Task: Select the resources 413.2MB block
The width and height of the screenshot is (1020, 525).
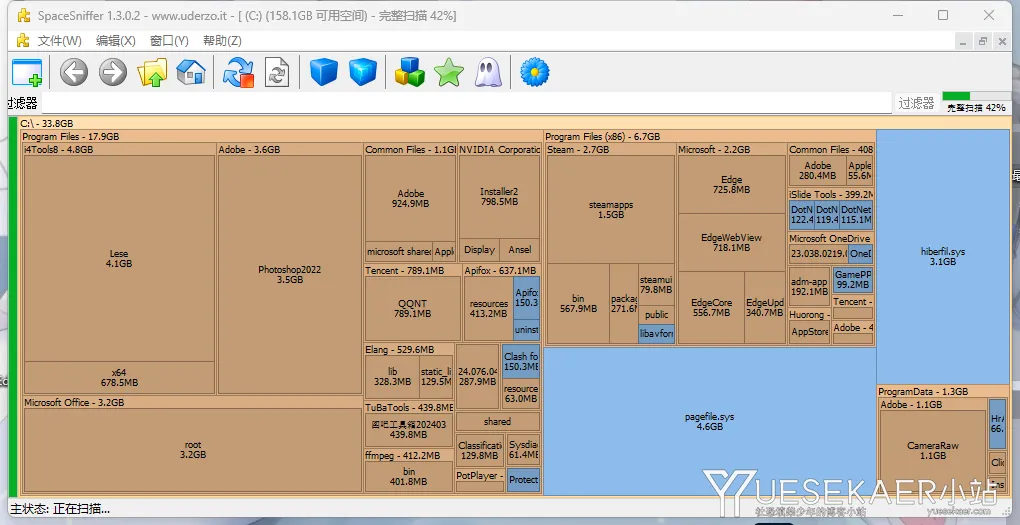Action: tap(489, 308)
